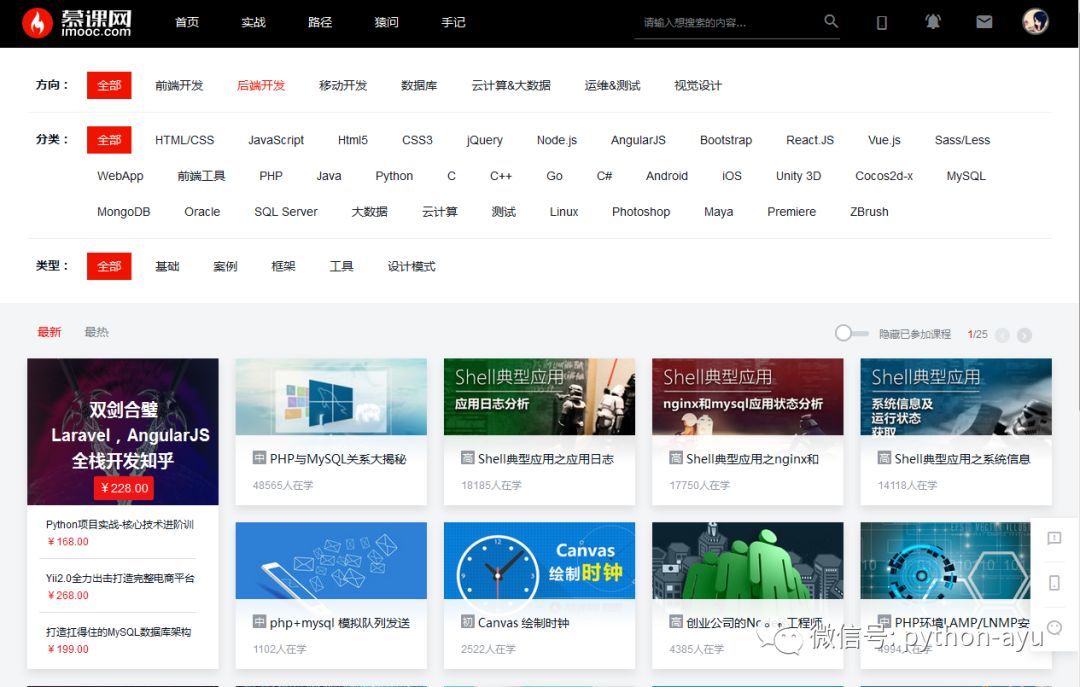Viewport: 1080px width, 687px height.
Task: Filter type by 设计模式
Action: (411, 266)
